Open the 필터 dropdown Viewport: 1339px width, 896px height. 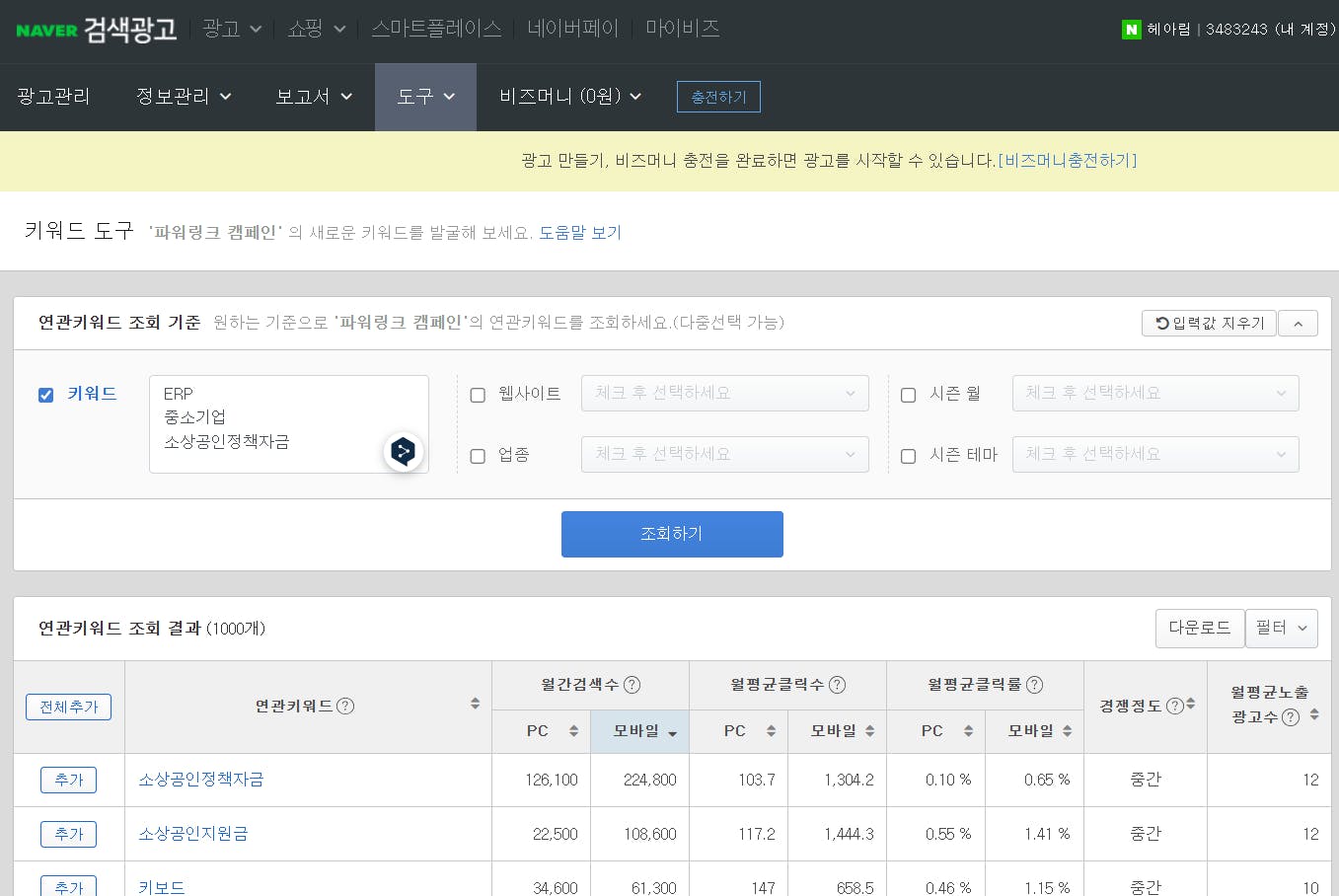(1281, 628)
